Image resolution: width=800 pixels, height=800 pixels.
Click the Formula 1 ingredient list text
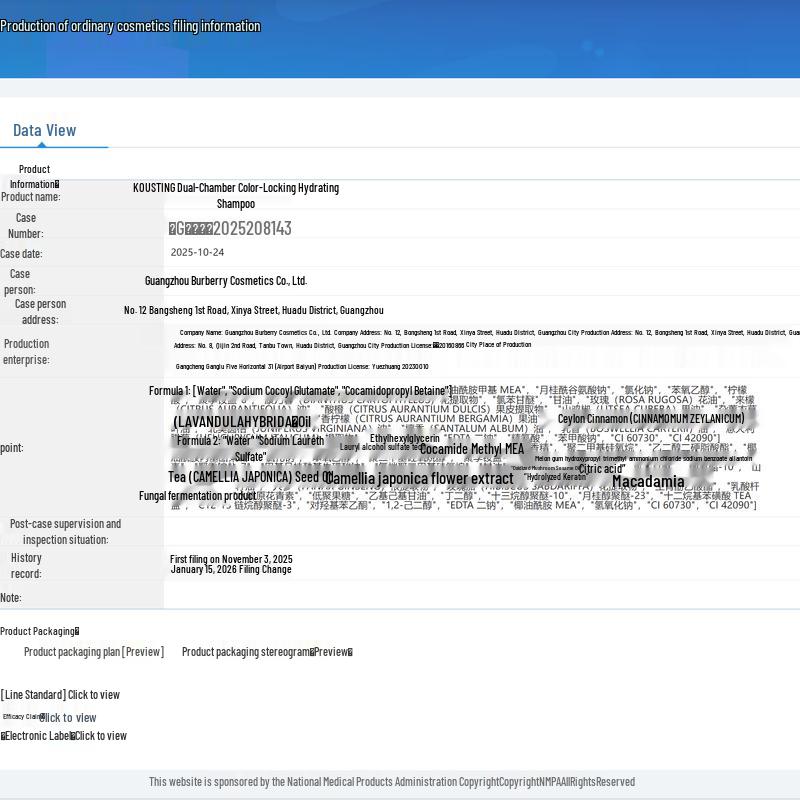pyautogui.click(x=300, y=391)
